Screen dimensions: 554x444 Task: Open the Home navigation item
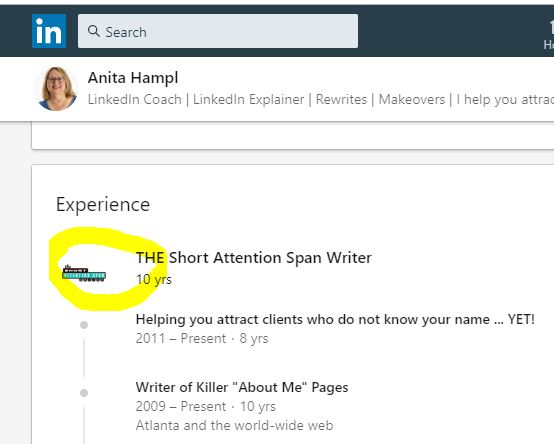pyautogui.click(x=549, y=34)
